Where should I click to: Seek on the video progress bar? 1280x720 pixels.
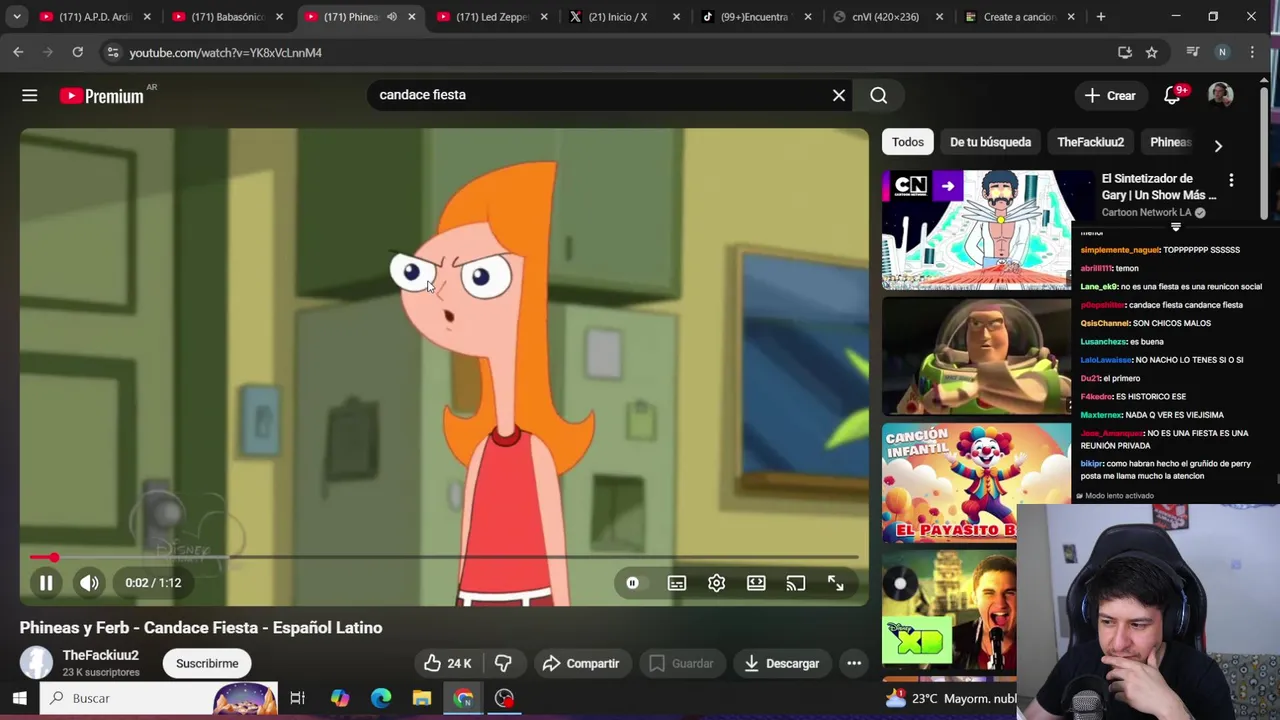[x=444, y=557]
